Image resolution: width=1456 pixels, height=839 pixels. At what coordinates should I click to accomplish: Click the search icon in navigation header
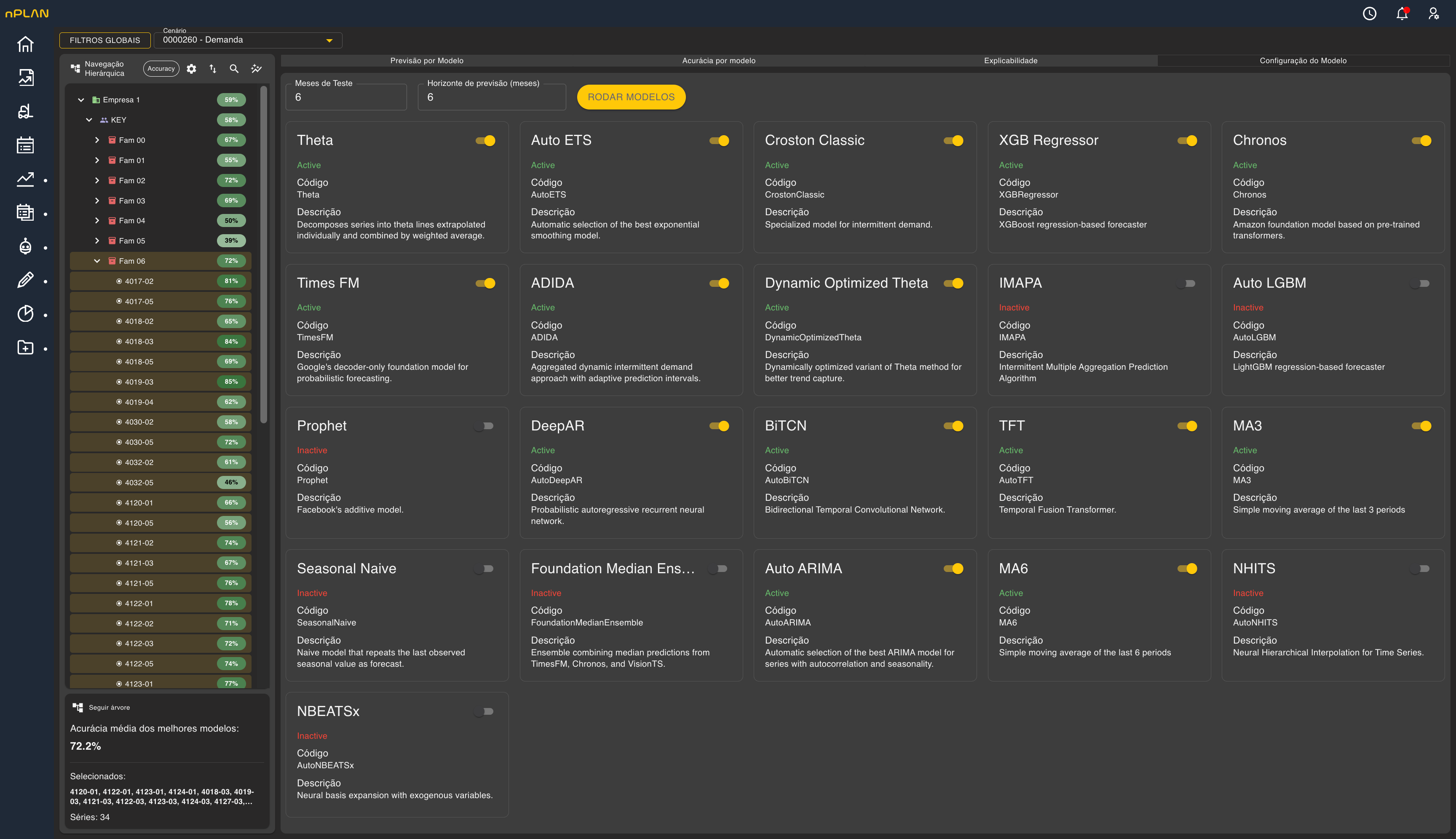[234, 69]
